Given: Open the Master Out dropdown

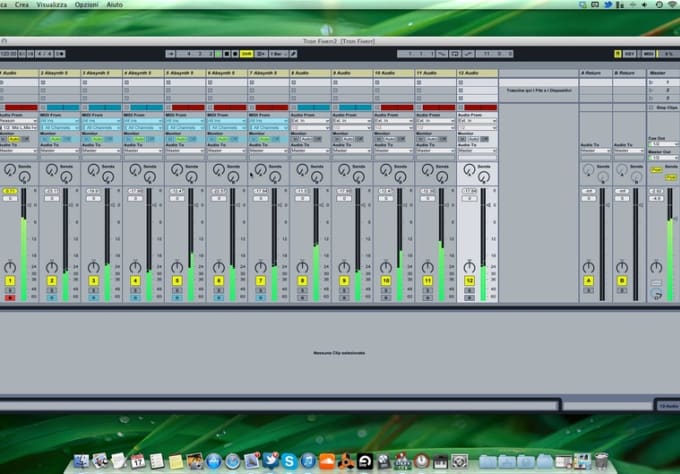Looking at the screenshot, I should pos(663,157).
